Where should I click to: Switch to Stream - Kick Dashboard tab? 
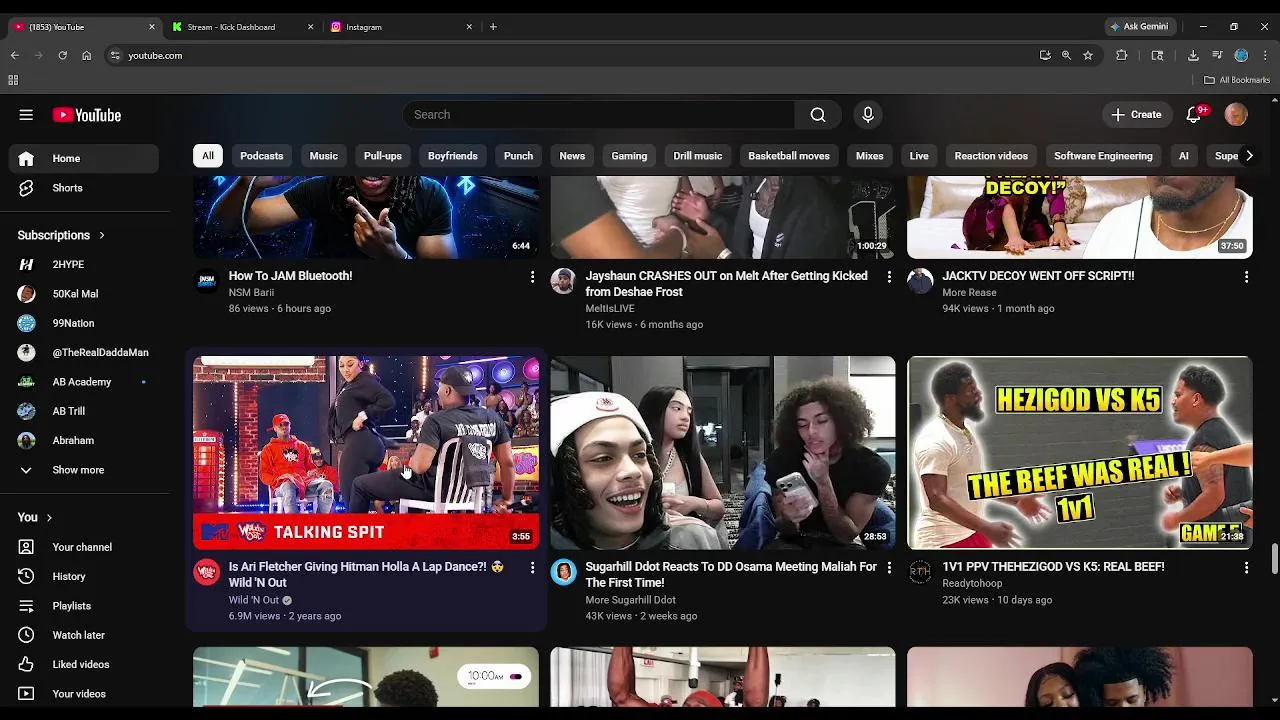[241, 27]
